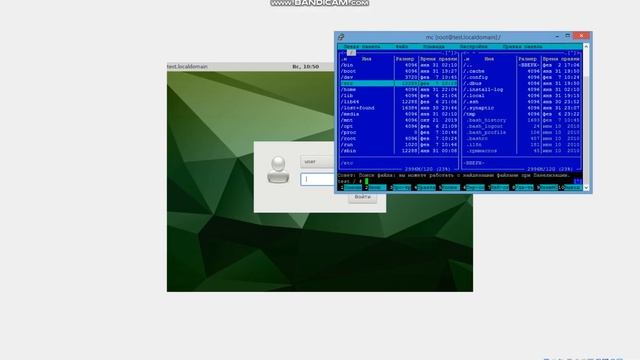This screenshot has width=640, height=360.
Task: Select highlighted /etc row in left panel
Action: tap(398, 83)
